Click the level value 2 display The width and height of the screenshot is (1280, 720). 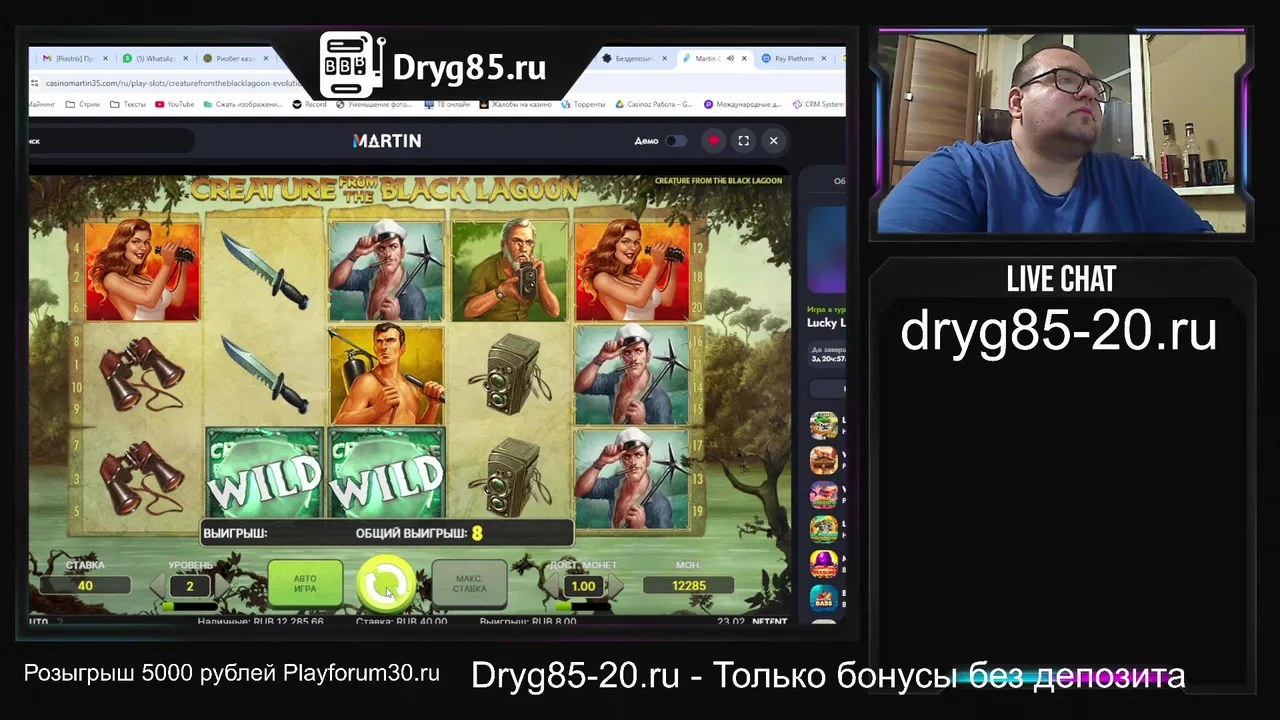[190, 586]
